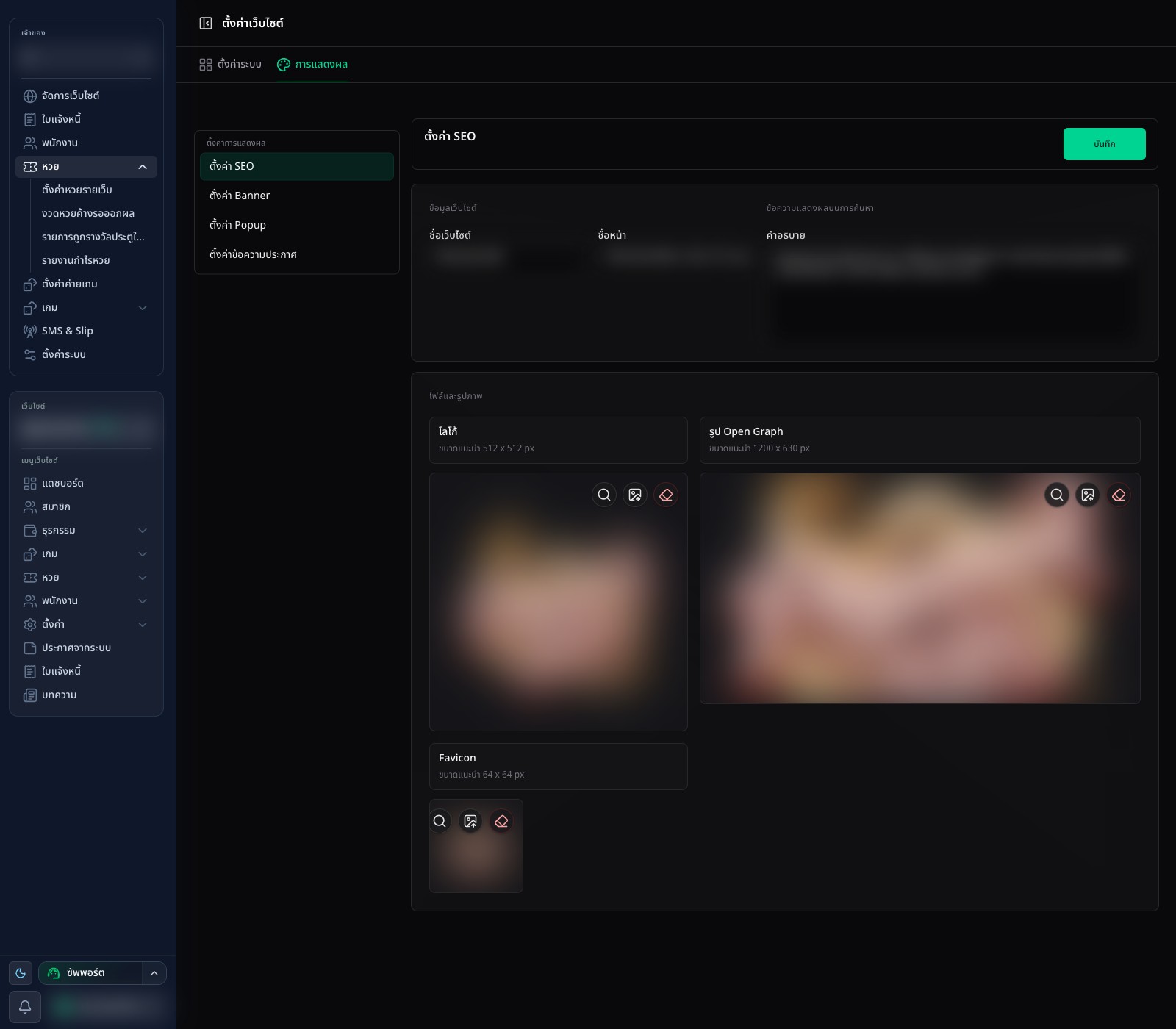The height and width of the screenshot is (1029, 1176).
Task: Click the magnifier icon on the โลโก้ image
Action: [604, 495]
